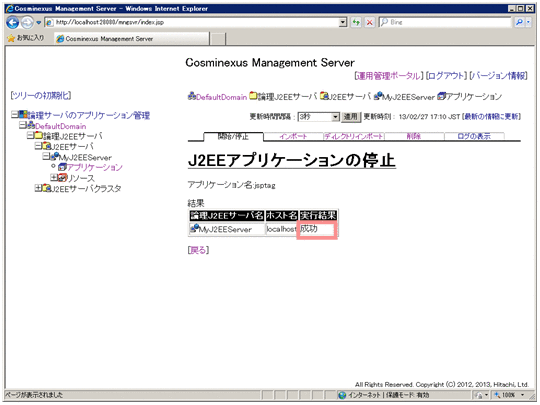Expand the リソース tree node
Image resolution: width=540 pixels, height=405 pixels.
(54, 177)
